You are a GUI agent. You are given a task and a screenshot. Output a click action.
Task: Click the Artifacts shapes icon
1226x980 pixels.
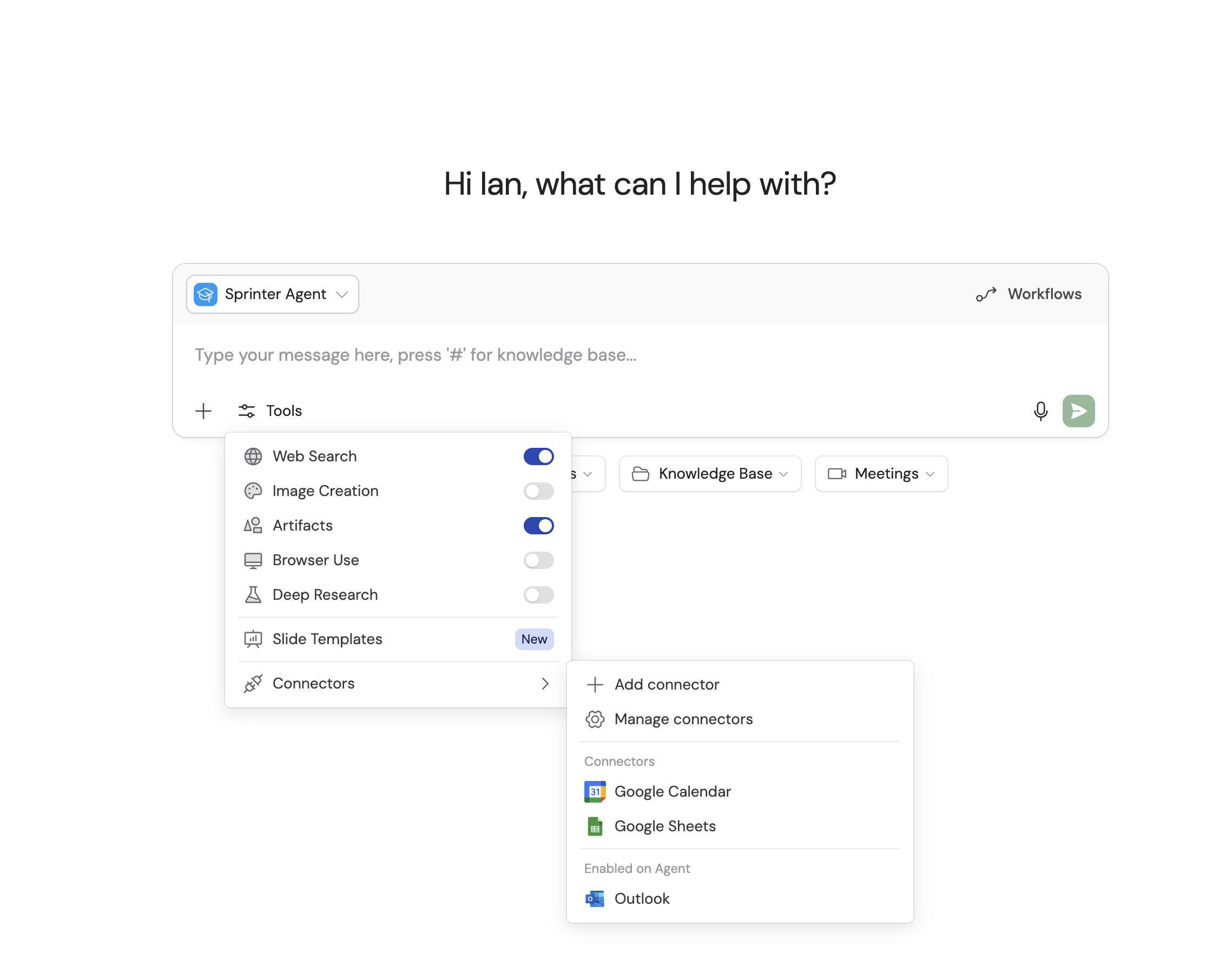click(253, 525)
